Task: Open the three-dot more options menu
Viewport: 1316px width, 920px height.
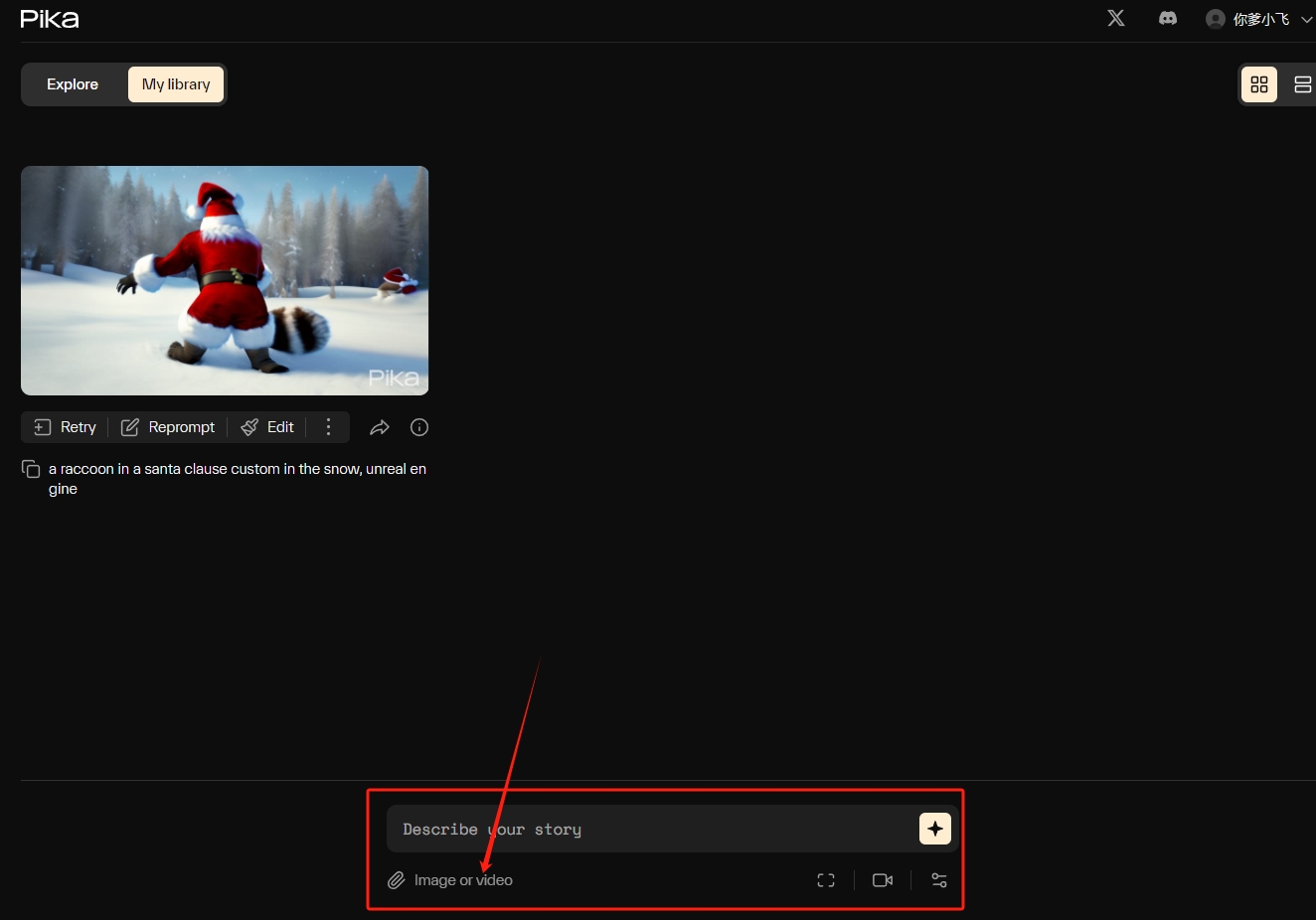Action: (x=328, y=427)
